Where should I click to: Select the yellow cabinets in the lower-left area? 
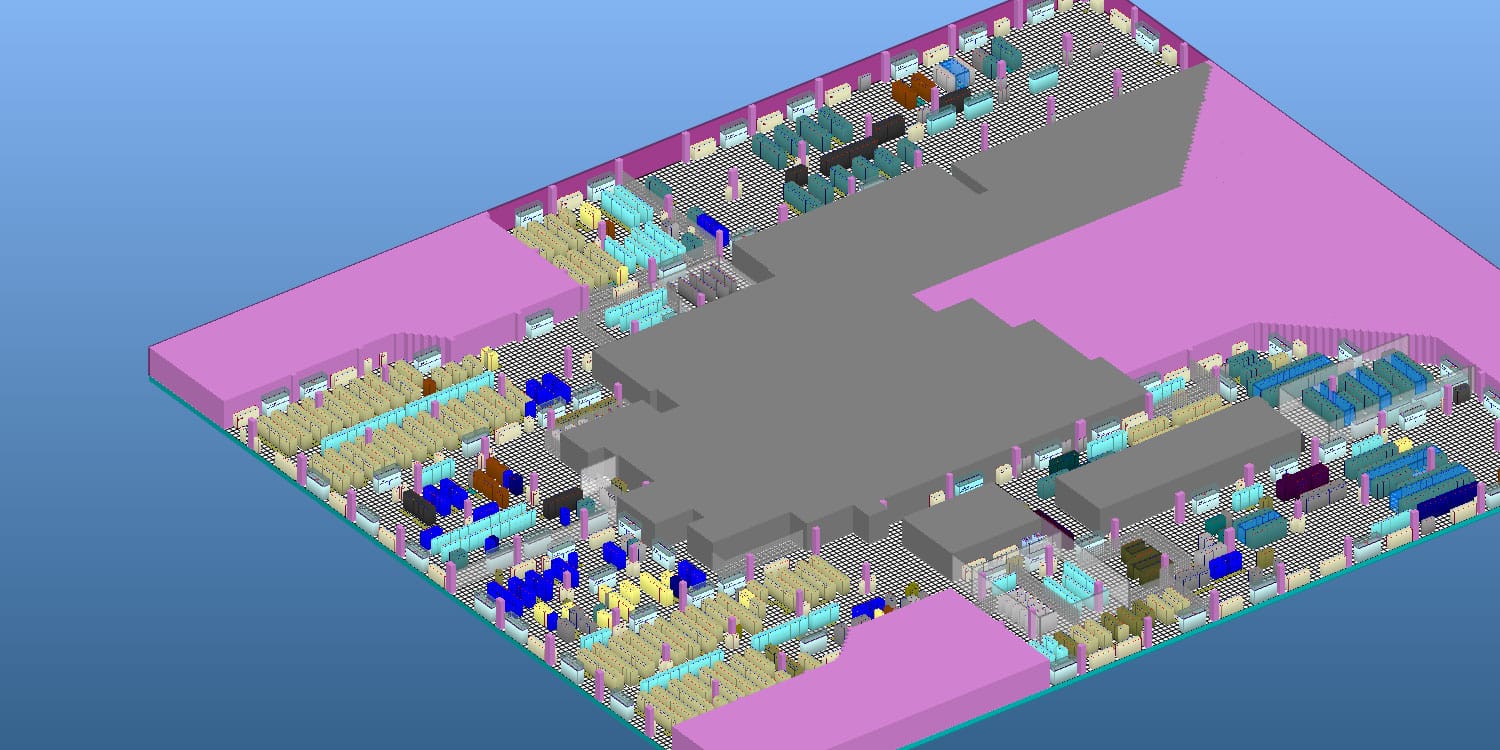pos(630,597)
